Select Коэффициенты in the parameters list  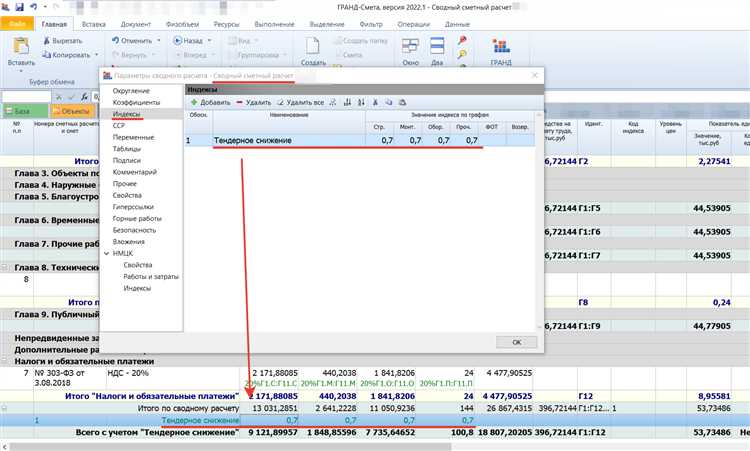point(135,103)
